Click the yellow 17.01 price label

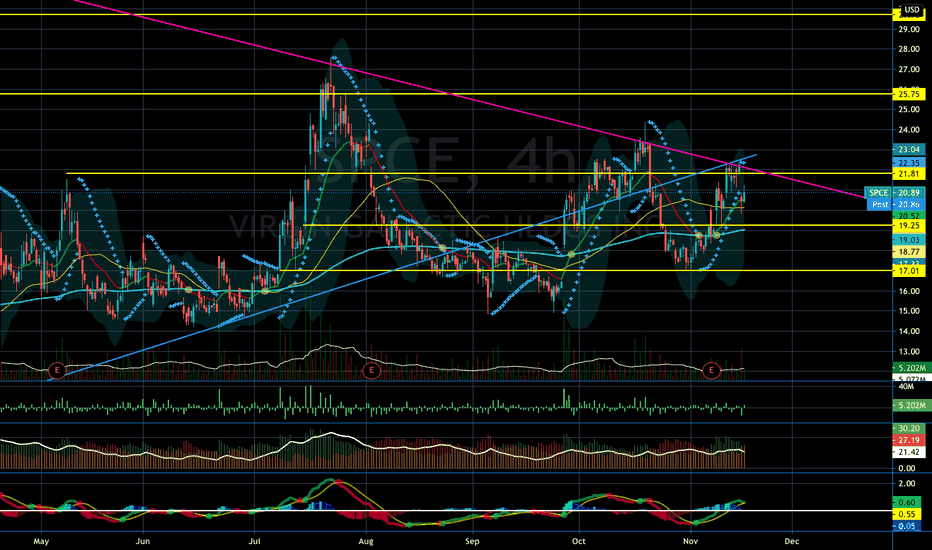point(909,271)
